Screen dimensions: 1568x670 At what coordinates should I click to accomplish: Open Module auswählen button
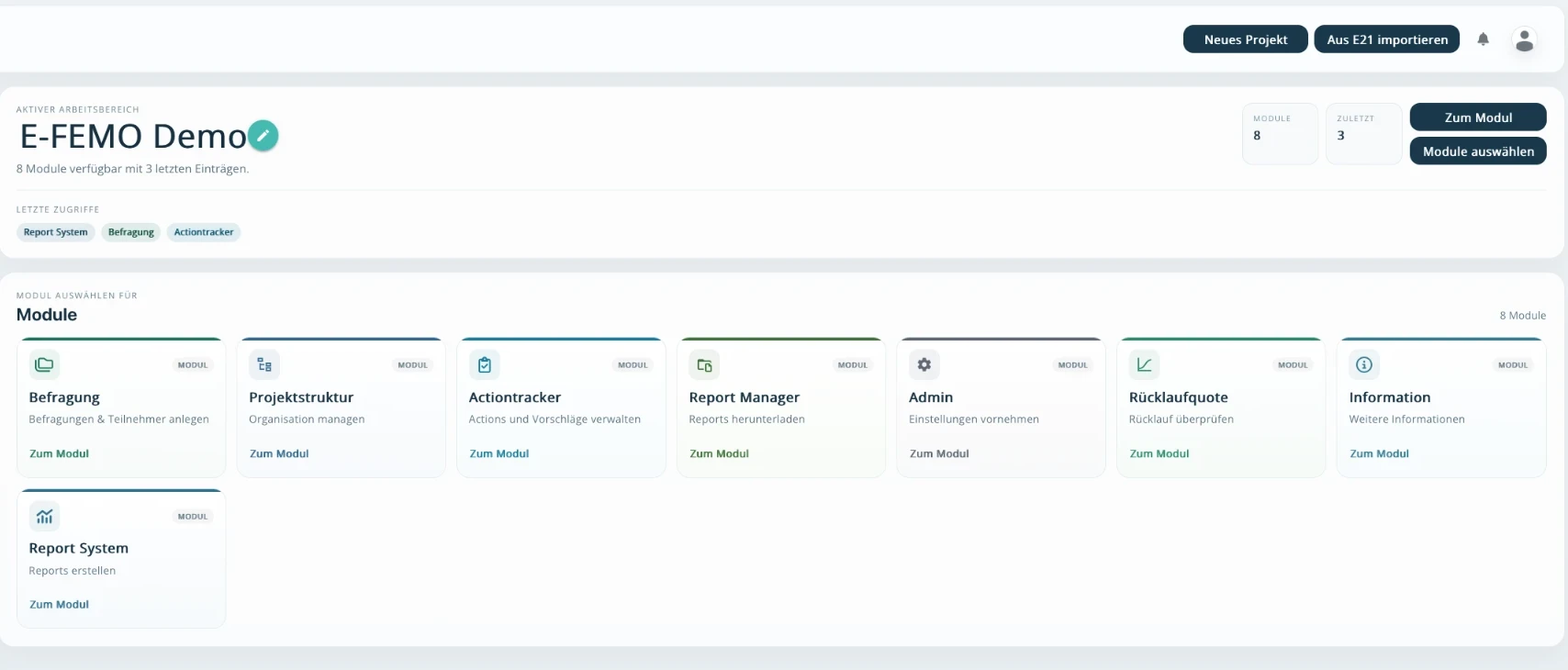click(x=1478, y=151)
